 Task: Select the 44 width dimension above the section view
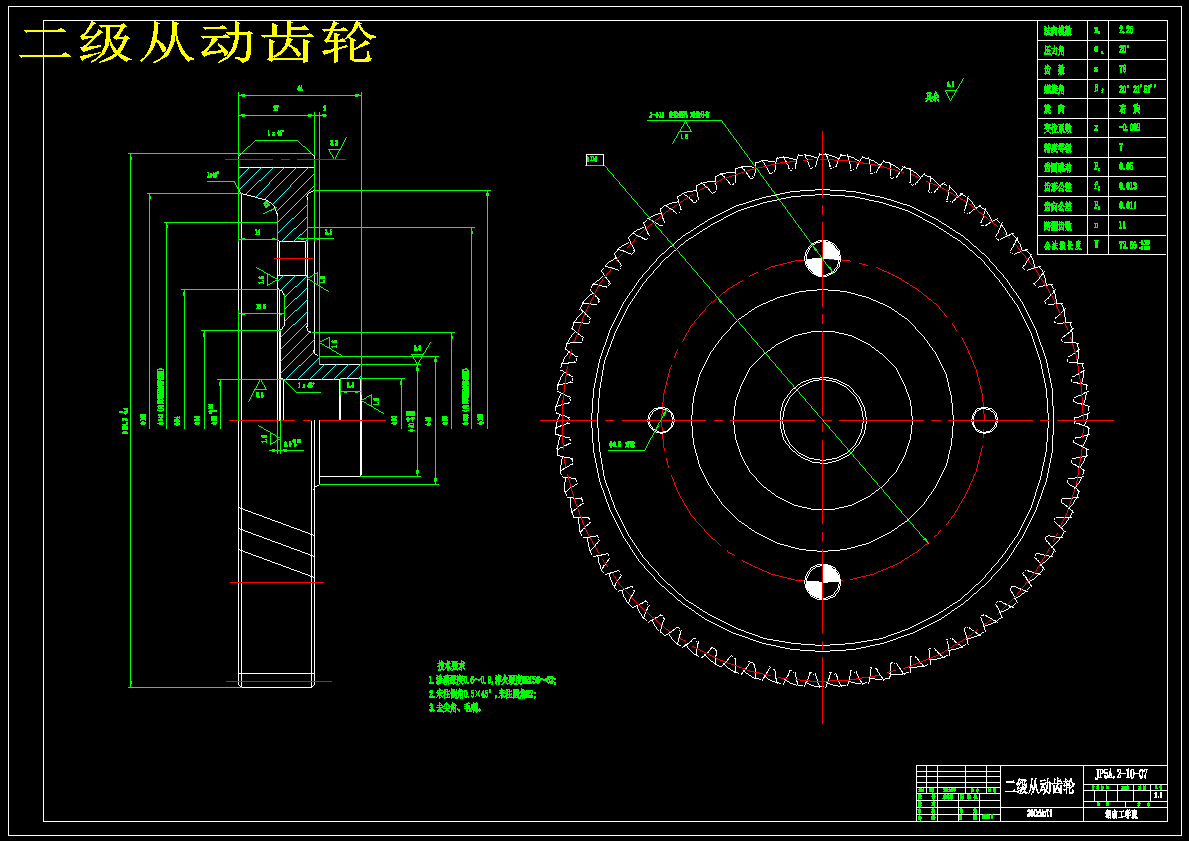(300, 89)
